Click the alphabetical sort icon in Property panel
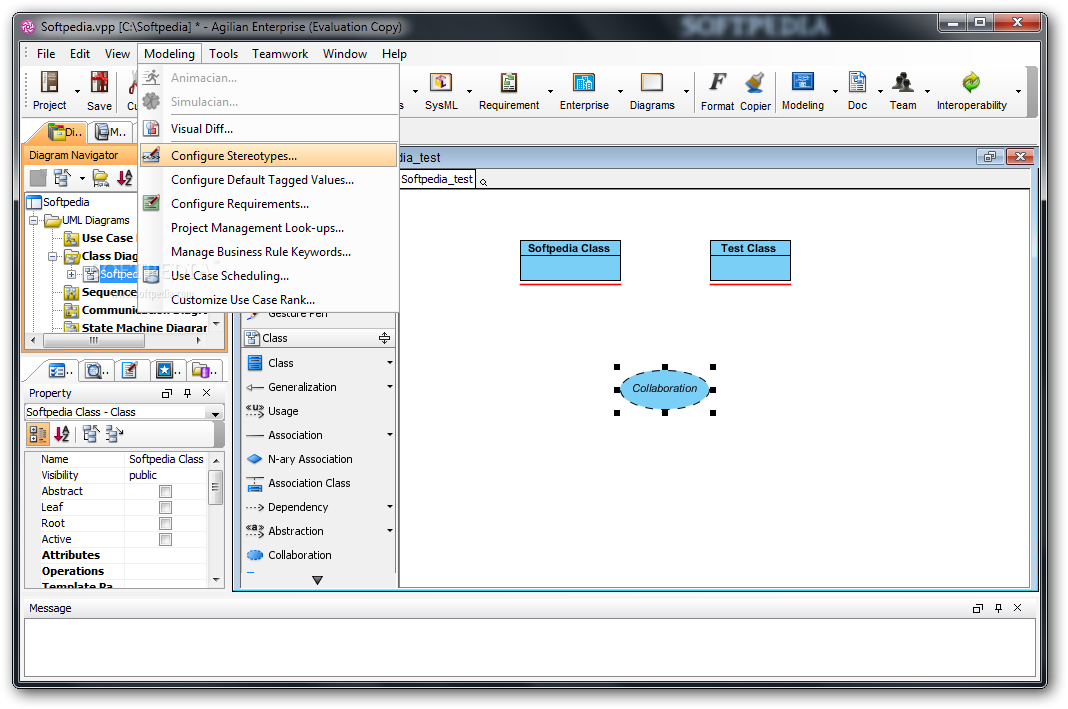 click(x=62, y=434)
